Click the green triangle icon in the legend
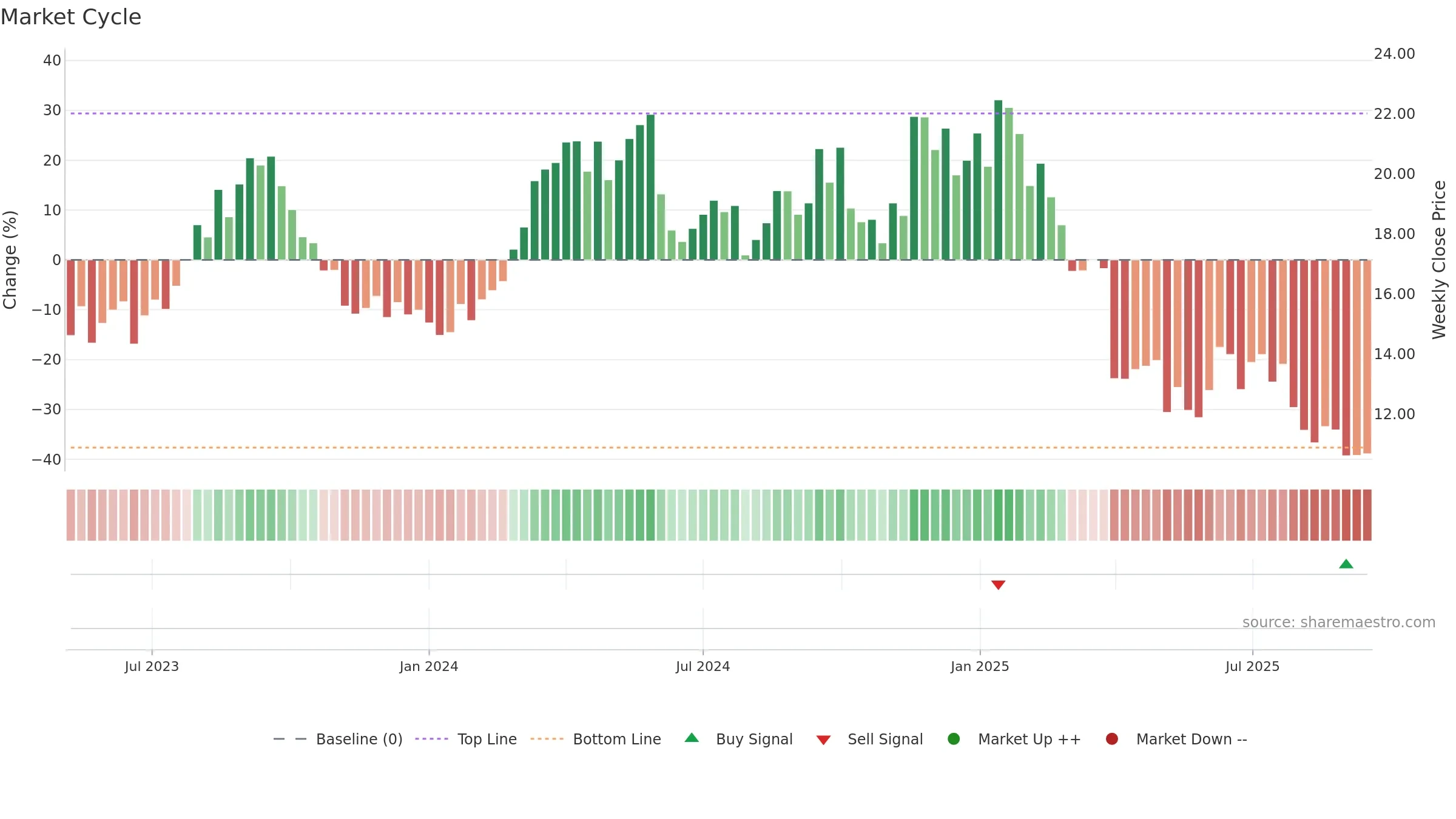Image resolution: width=1456 pixels, height=819 pixels. (692, 738)
